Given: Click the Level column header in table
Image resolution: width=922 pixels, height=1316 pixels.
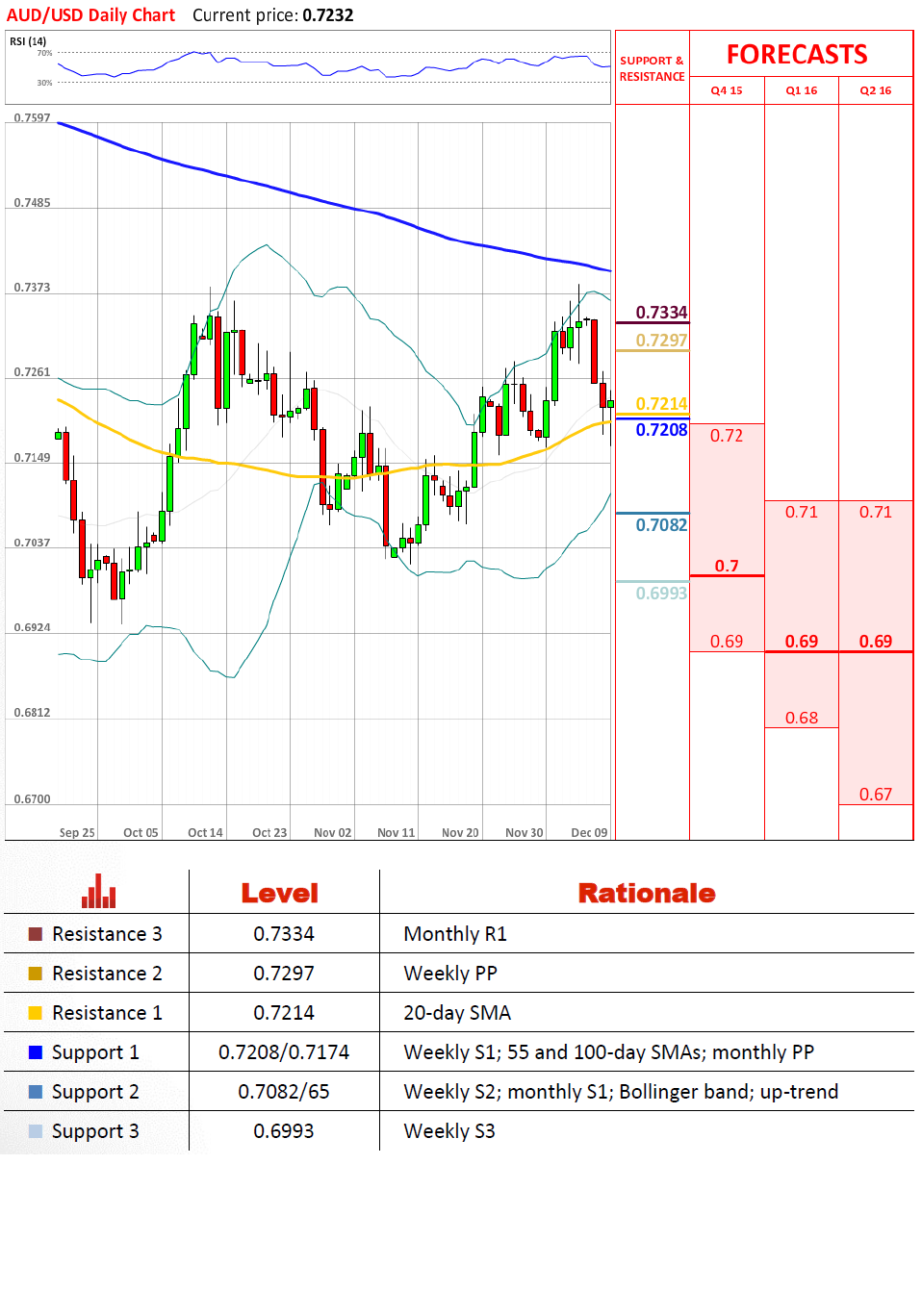Looking at the screenshot, I should (x=280, y=894).
